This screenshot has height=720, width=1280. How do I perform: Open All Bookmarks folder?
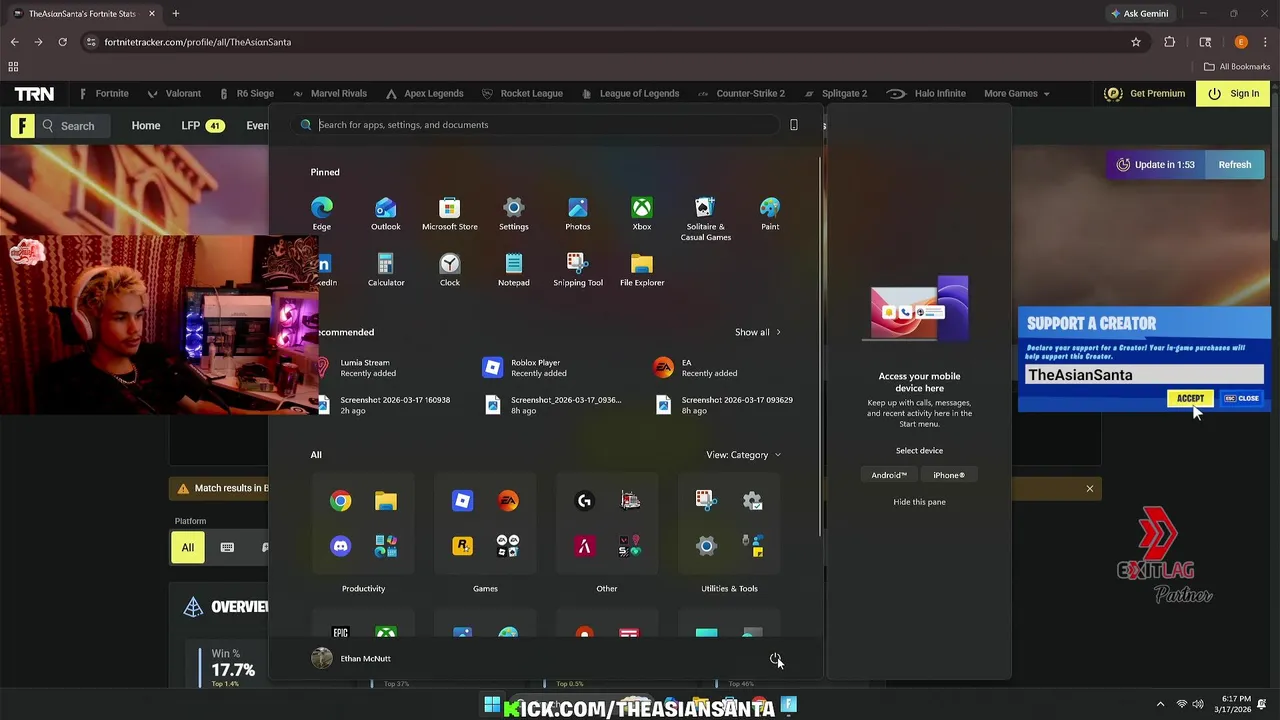(x=1237, y=67)
